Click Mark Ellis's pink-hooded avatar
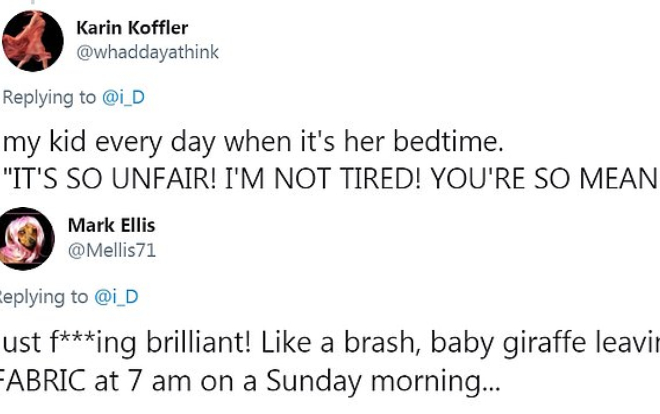Screen dimensions: 660x414 [x=28, y=237]
